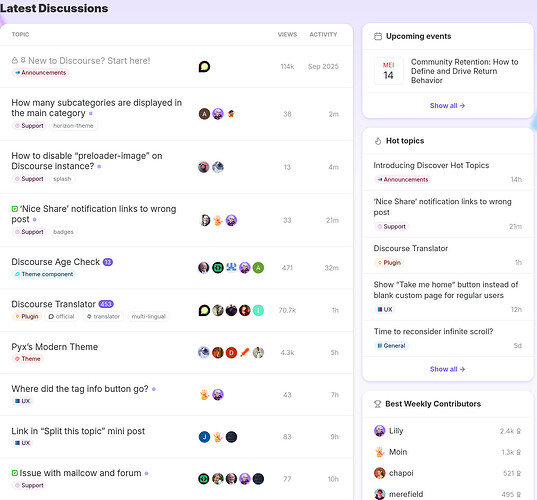The image size is (537, 500).
Task: Click merefield's avatar in contributors list
Action: tap(379, 494)
